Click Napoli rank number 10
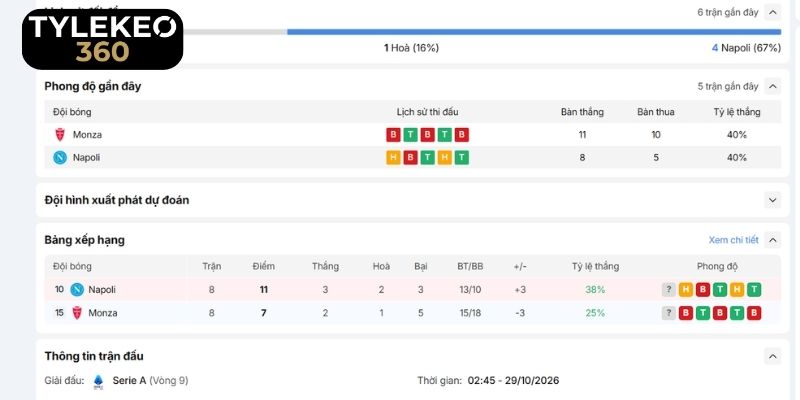Screen dimensions: 800x400 (59, 289)
